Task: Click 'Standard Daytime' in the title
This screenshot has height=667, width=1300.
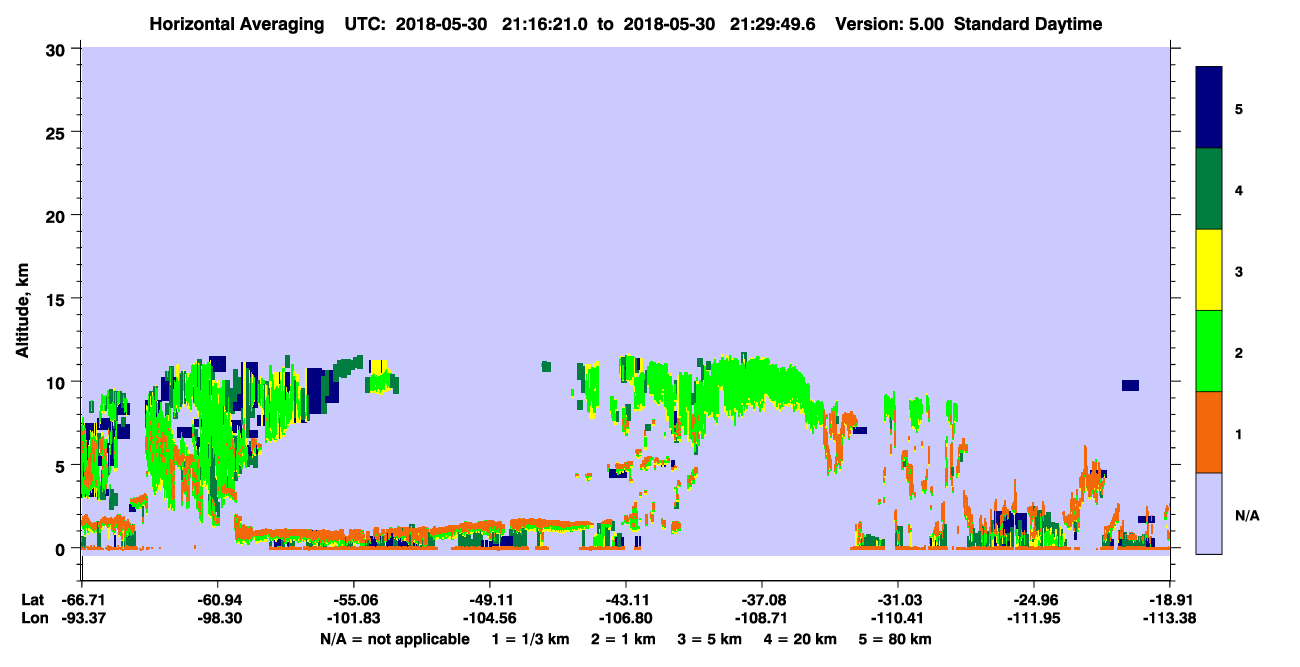Action: pos(1028,24)
